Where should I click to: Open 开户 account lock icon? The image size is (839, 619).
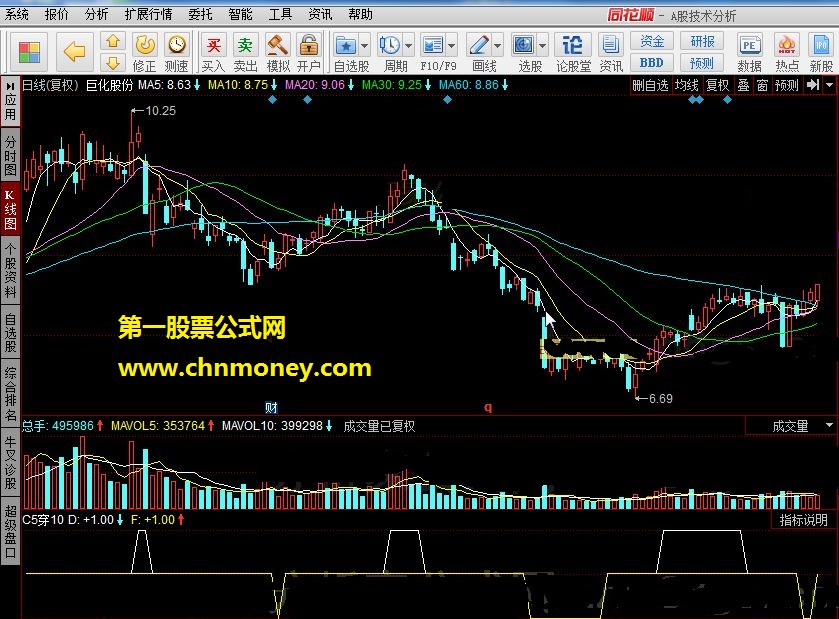[x=309, y=52]
